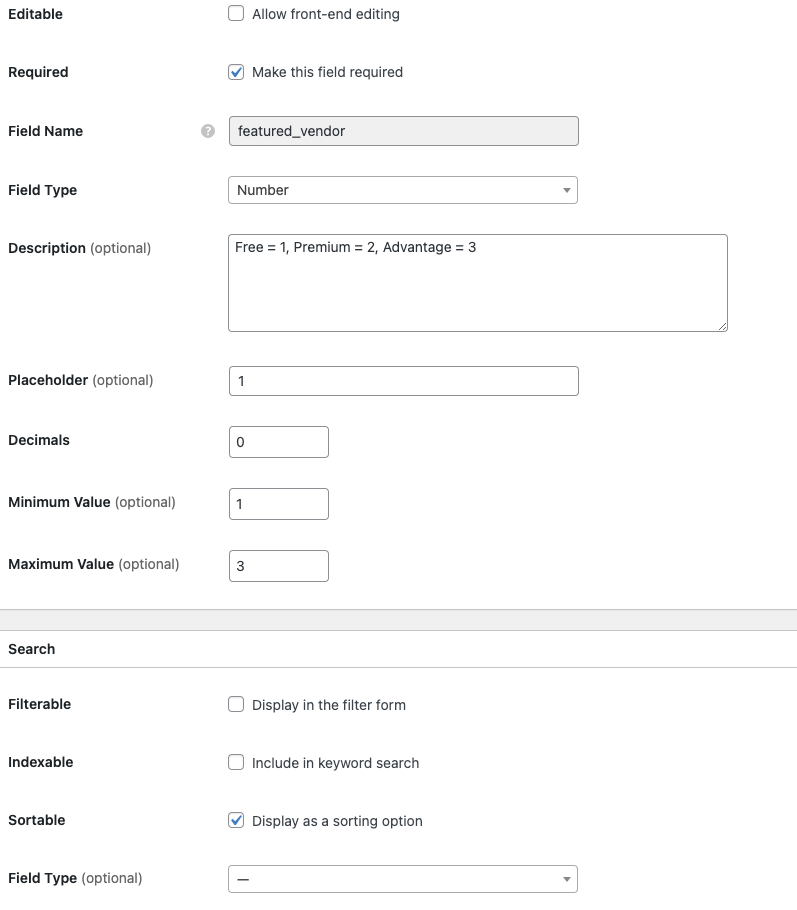Click the Search section heading
This screenshot has height=910, width=797.
pos(32,649)
